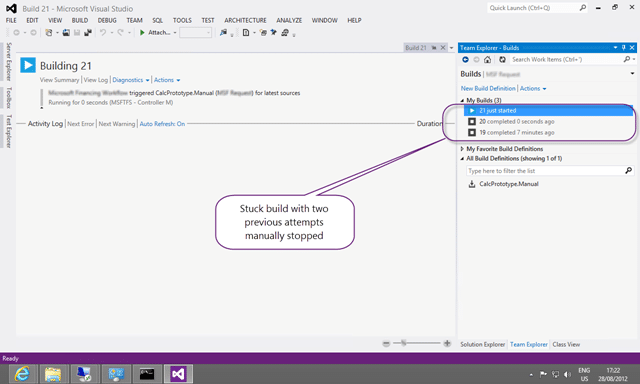Image resolution: width=640 pixels, height=384 pixels.
Task: Click the last icon in the right toolbar
Action: pos(285,33)
